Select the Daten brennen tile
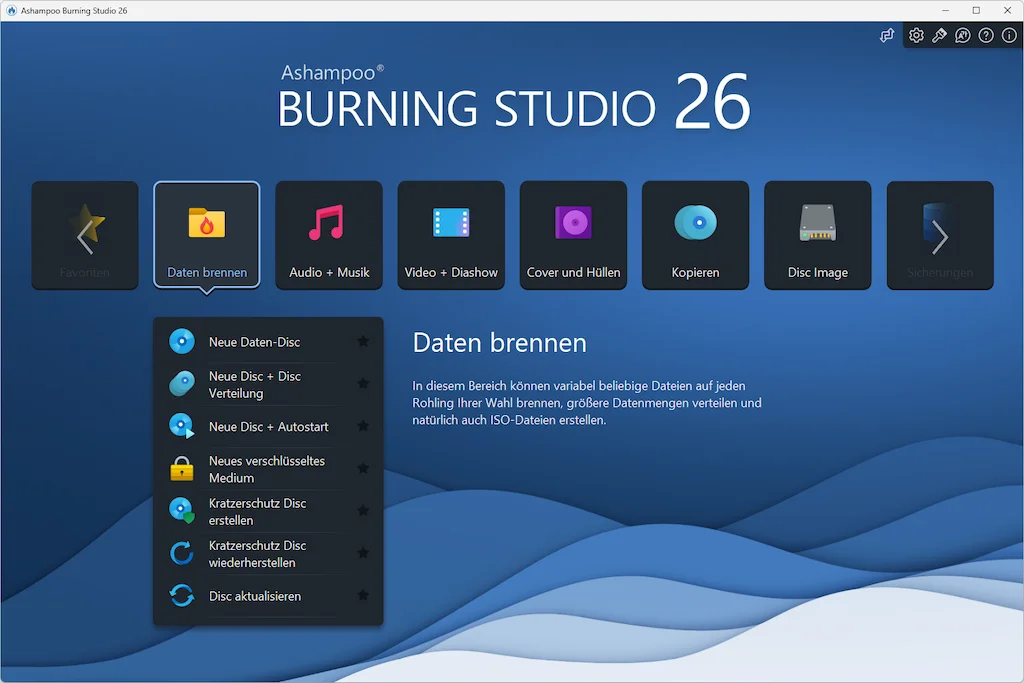The height and width of the screenshot is (683, 1024). 207,235
